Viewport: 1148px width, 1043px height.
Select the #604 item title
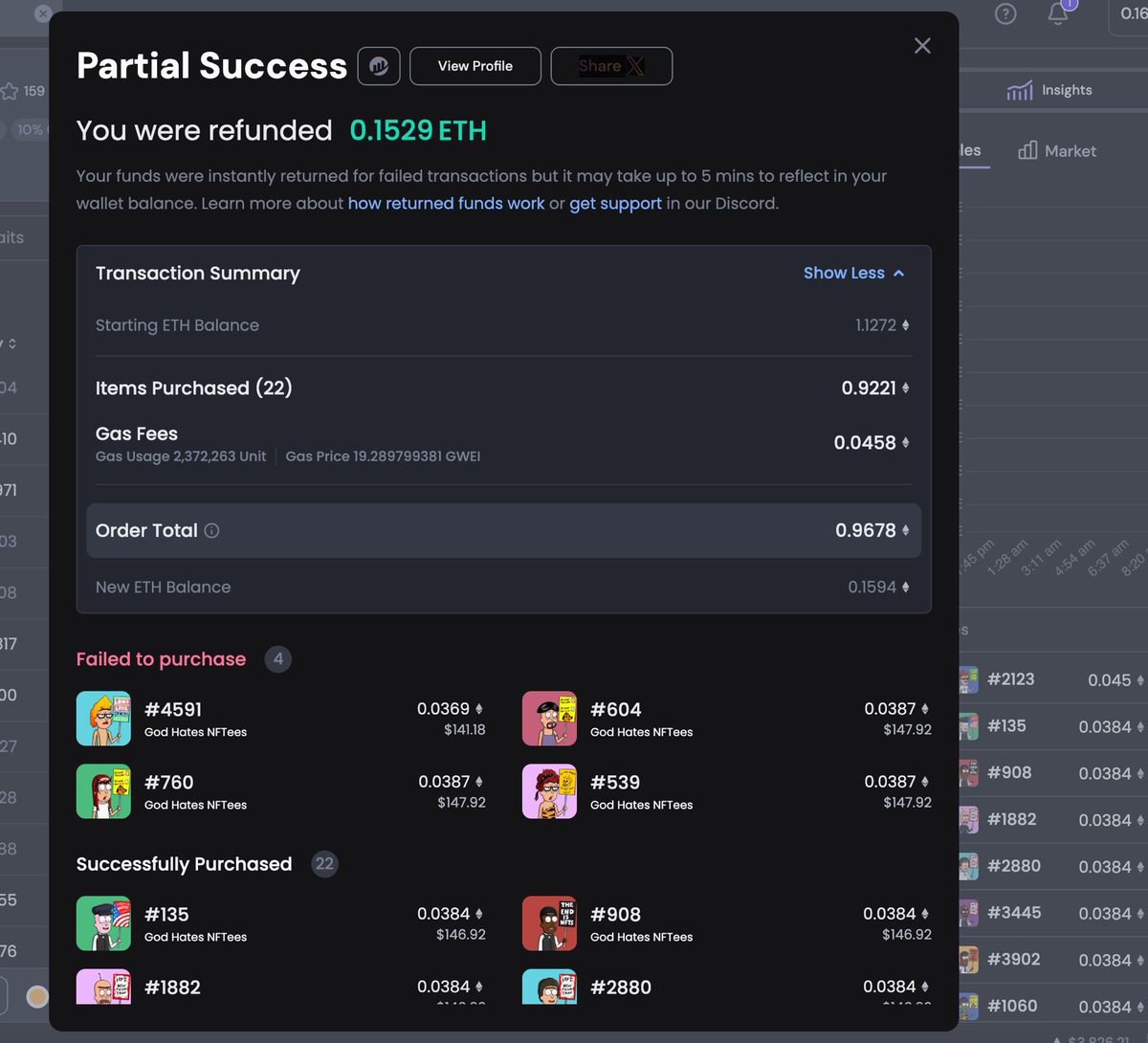[x=616, y=710]
